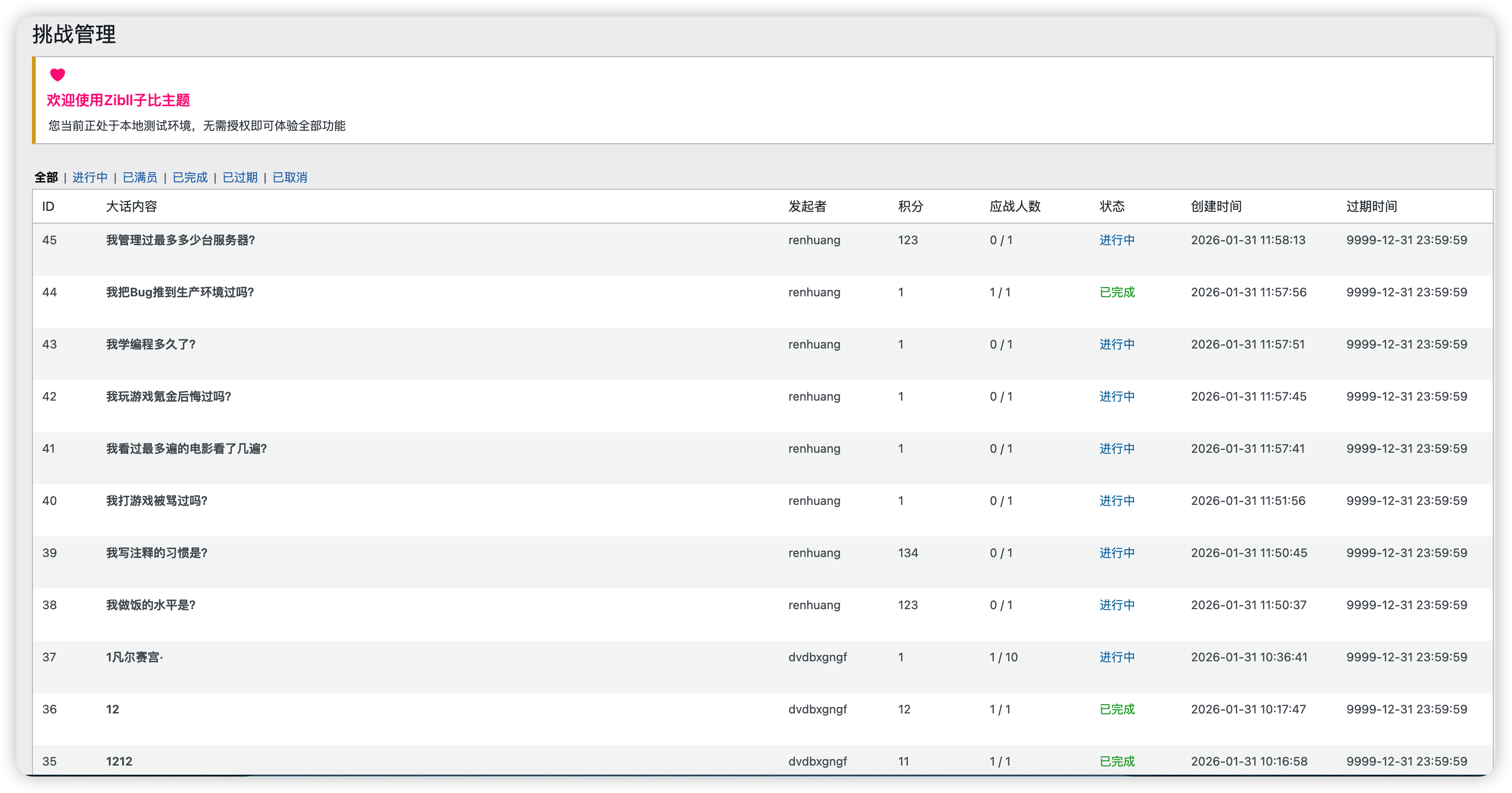
Task: Open challenge 我管理过最多多少台服务器?
Action: point(180,240)
